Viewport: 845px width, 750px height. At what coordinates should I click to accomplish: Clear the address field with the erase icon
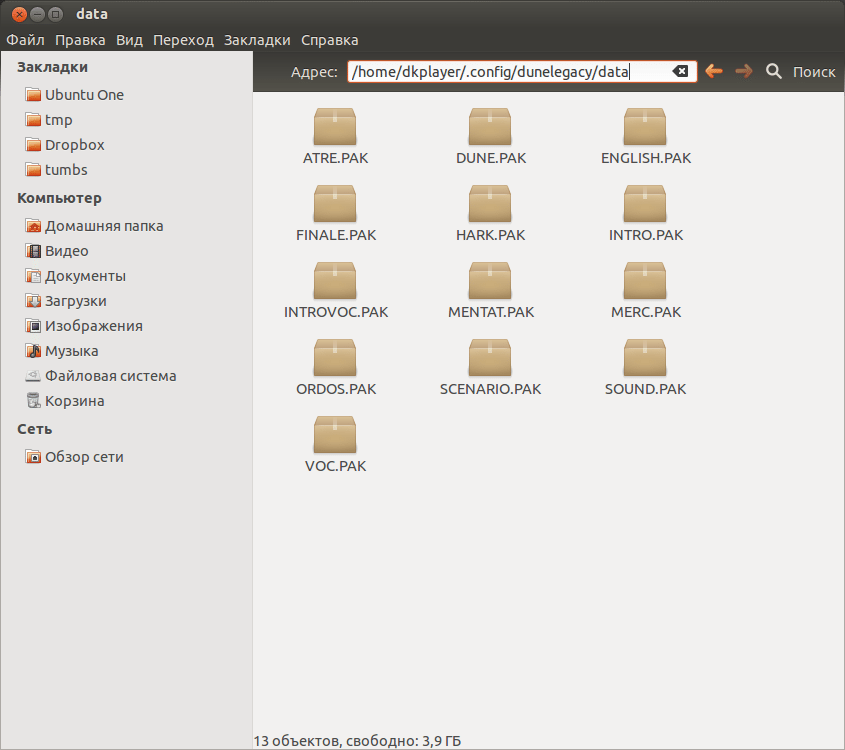(680, 71)
